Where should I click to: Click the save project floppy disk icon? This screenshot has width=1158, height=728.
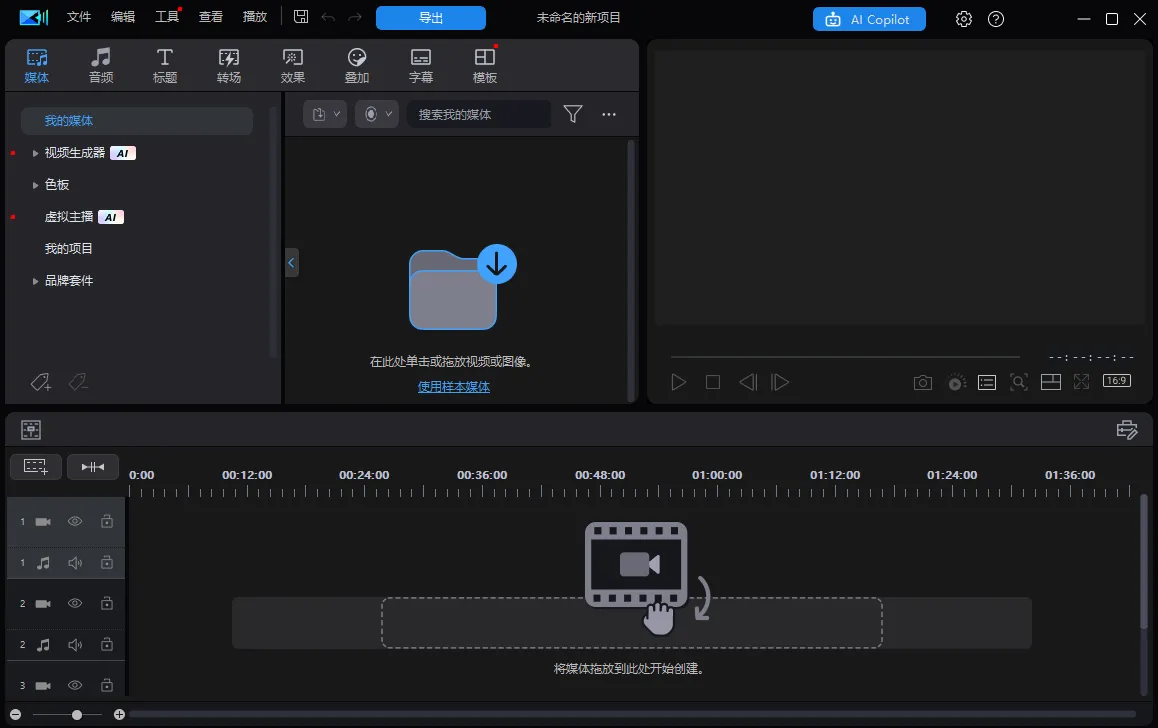click(x=301, y=18)
